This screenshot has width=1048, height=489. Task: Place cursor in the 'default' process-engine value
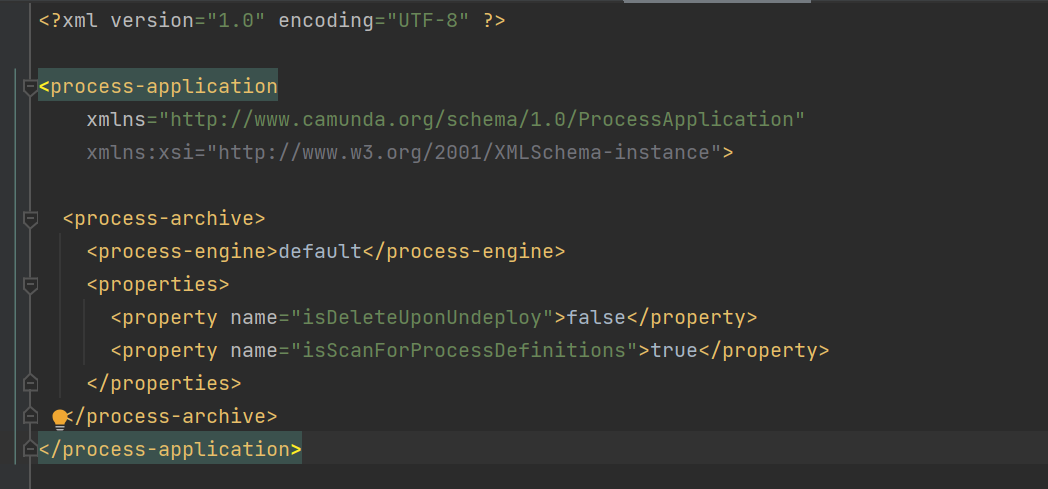(320, 252)
